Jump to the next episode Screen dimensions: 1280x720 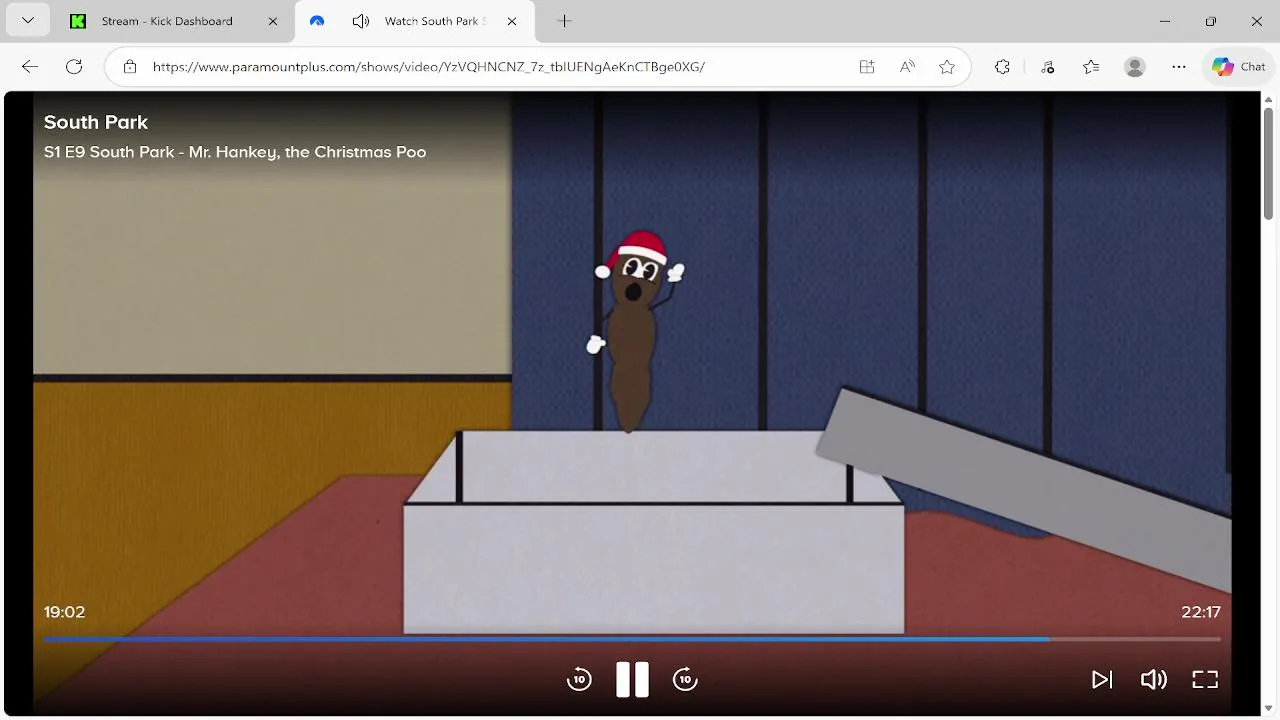pos(1101,680)
